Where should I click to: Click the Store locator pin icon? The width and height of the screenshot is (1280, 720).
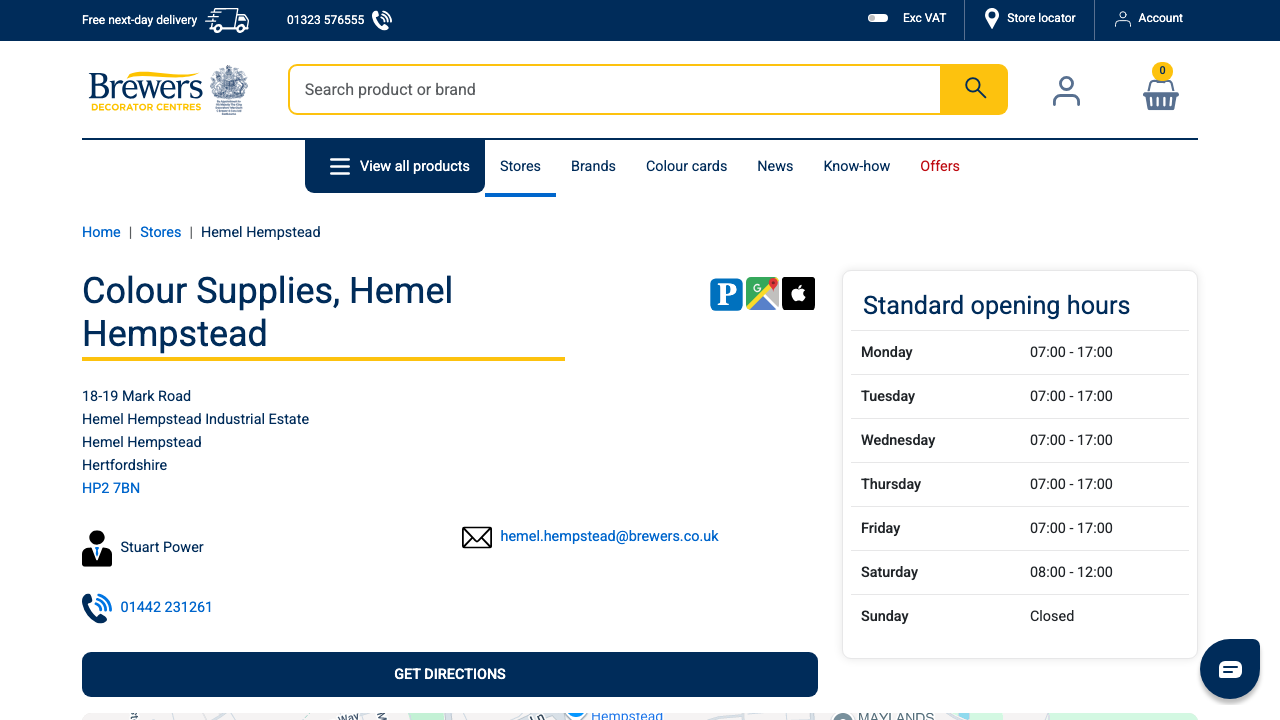992,19
